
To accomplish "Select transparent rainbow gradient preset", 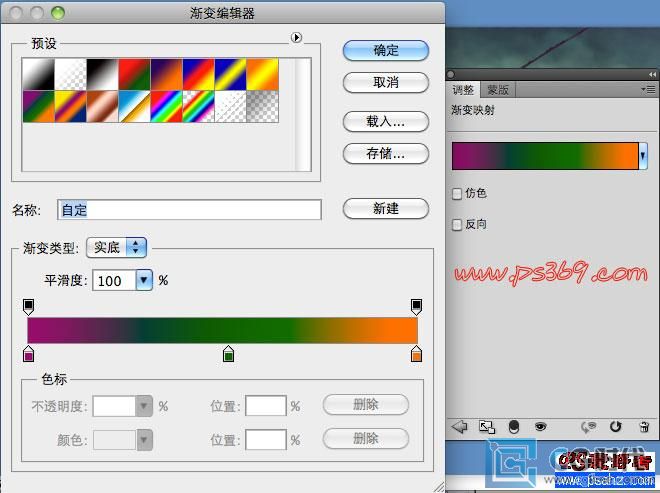I will [199, 107].
